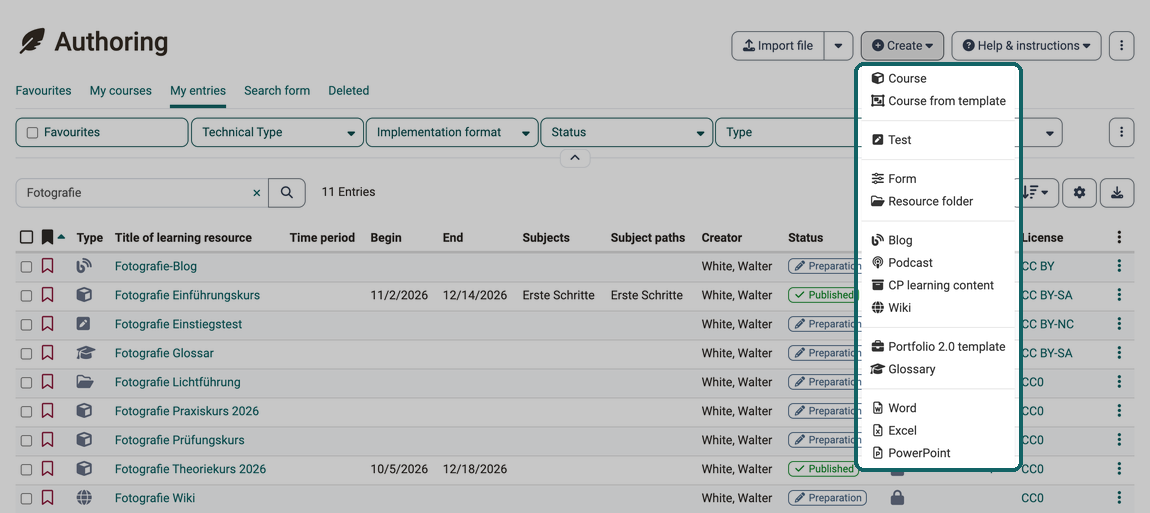Select Course from template entry
The image size is (1150, 513).
938,101
